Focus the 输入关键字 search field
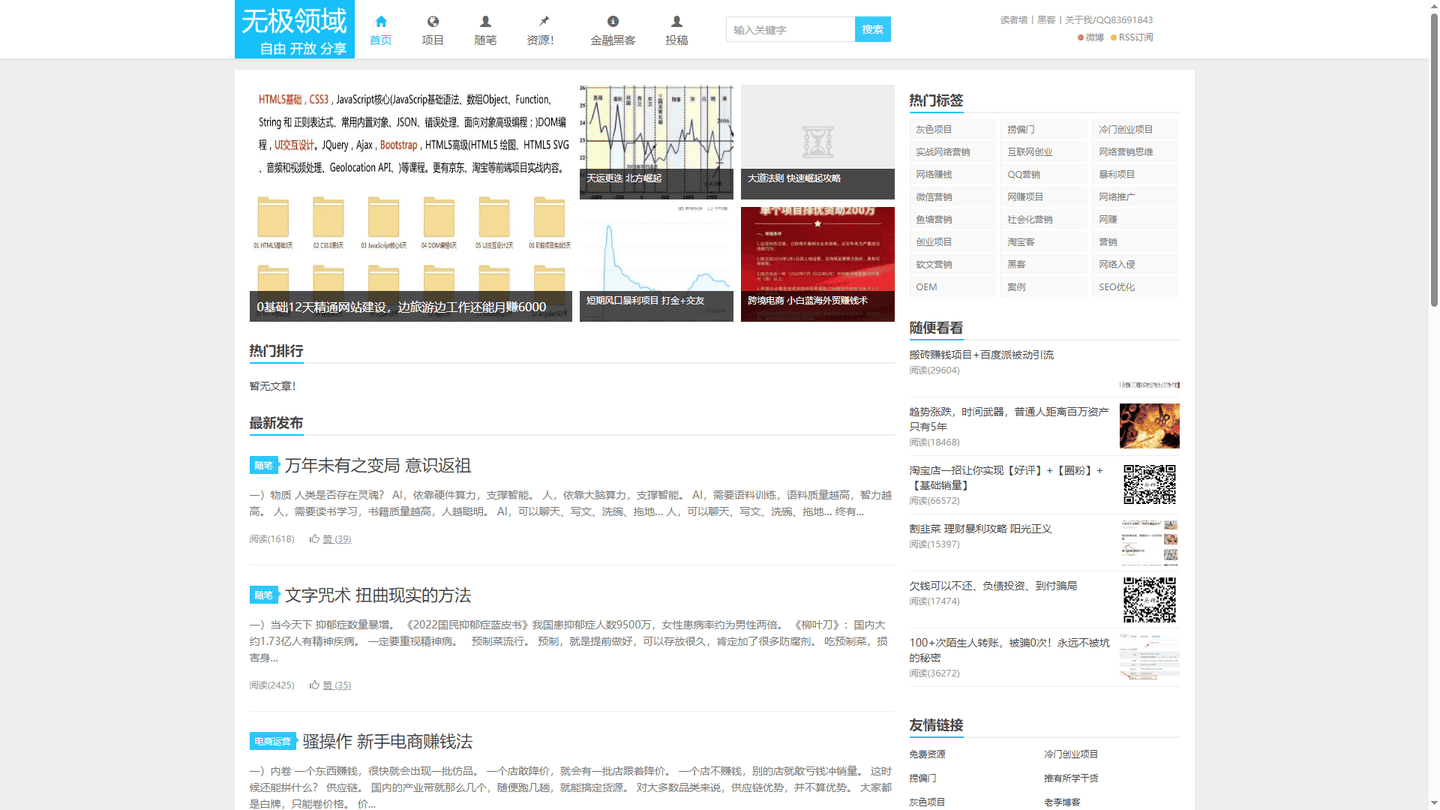 pos(790,29)
